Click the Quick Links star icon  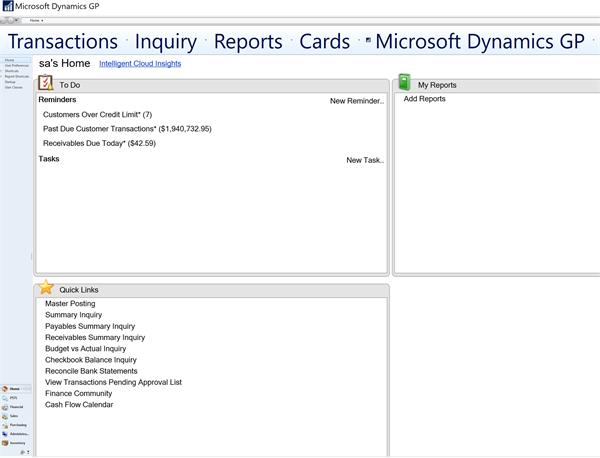click(x=46, y=287)
